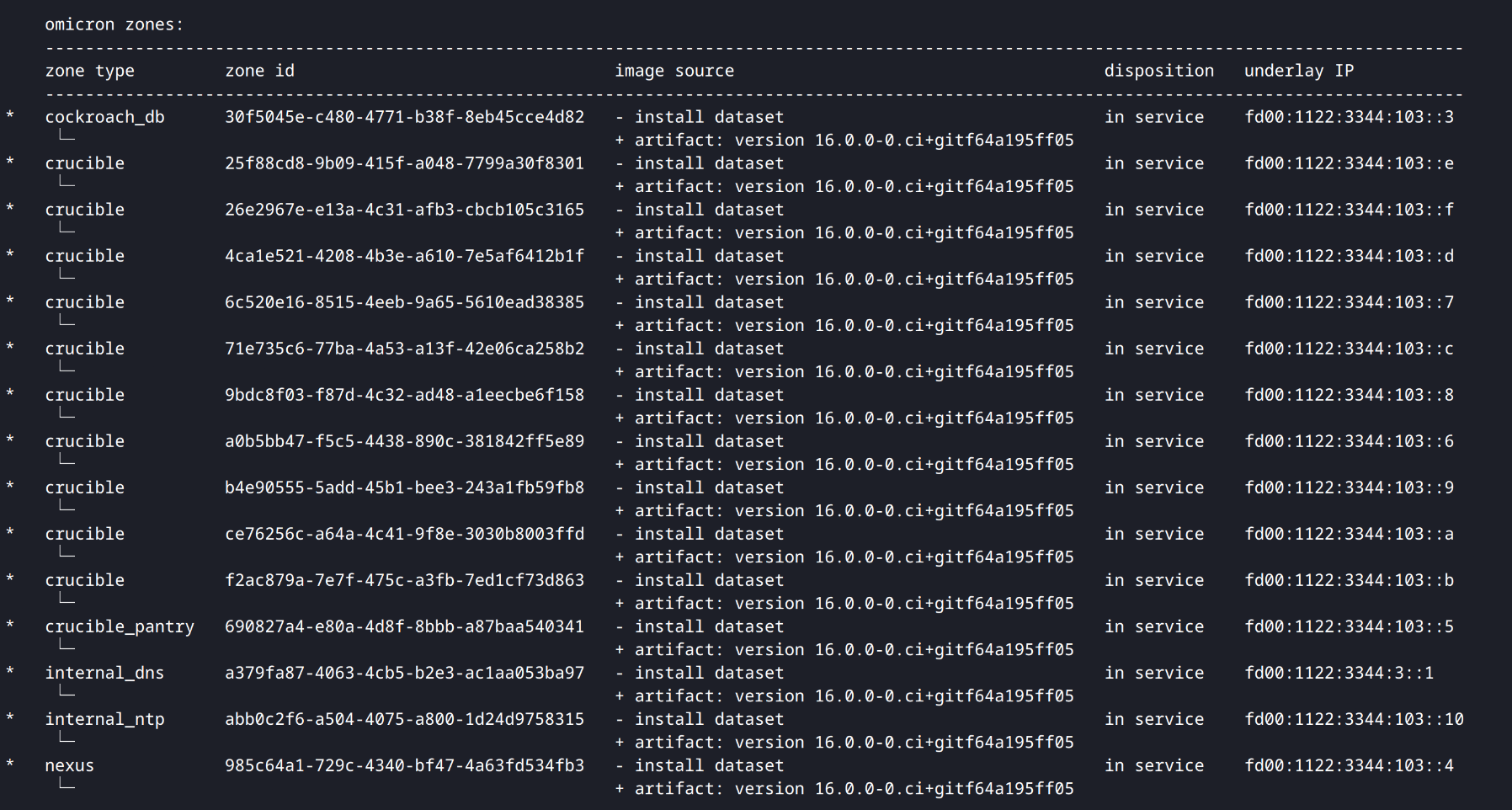The height and width of the screenshot is (810, 1512).
Task: Click the 'underlay IP' column header
Action: [x=1298, y=71]
